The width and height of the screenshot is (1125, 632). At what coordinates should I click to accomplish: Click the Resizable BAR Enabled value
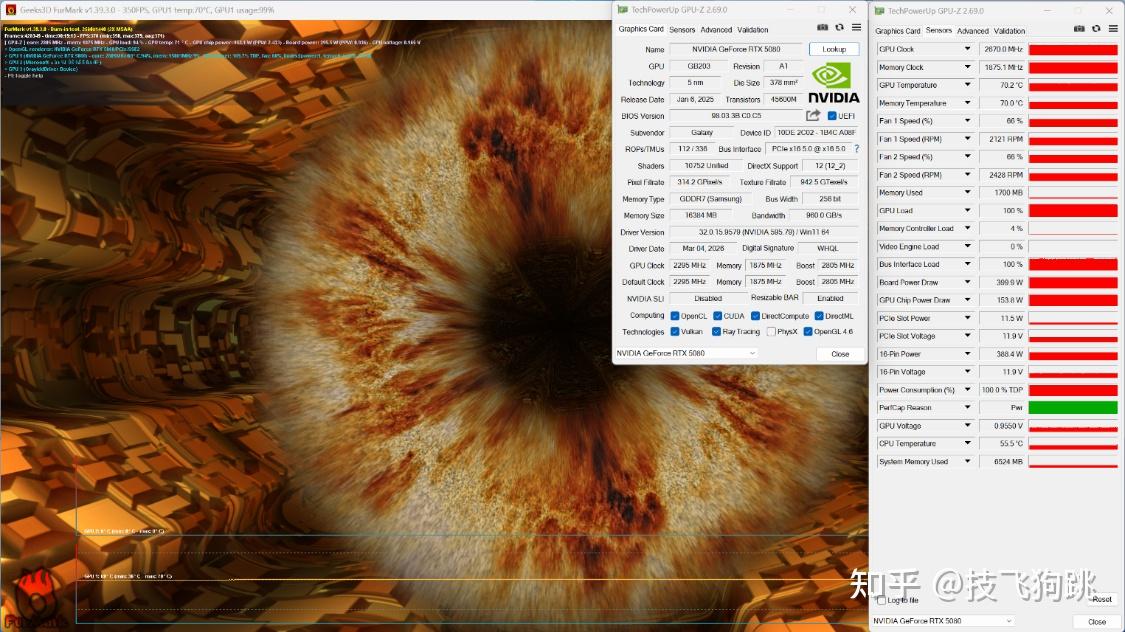tap(830, 298)
